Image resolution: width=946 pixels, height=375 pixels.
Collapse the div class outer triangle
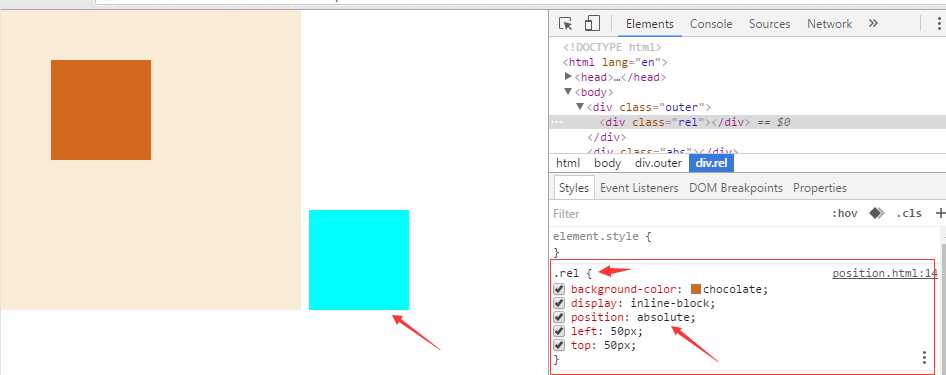tap(580, 107)
